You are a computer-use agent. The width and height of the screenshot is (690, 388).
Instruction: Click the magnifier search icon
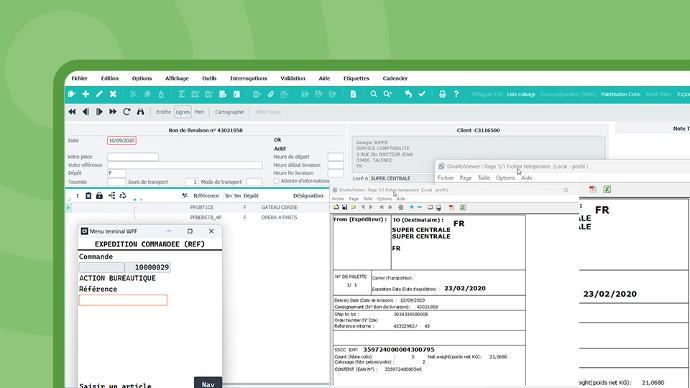point(373,94)
